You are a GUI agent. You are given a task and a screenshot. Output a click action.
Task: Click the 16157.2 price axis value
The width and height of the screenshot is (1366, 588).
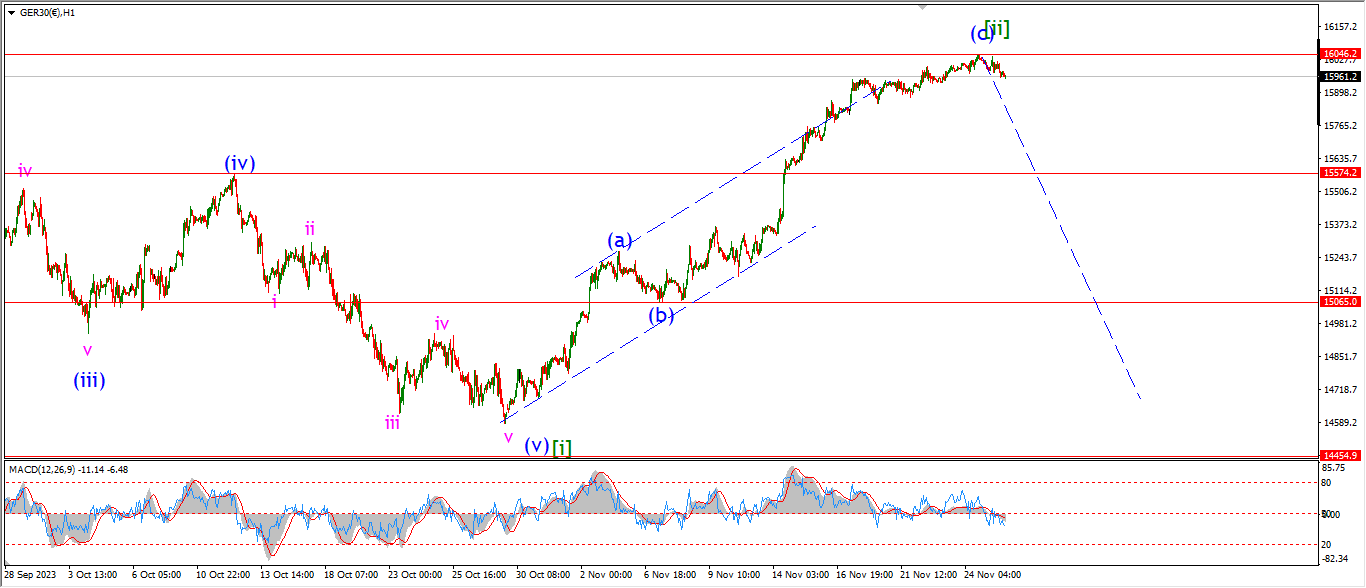(1340, 26)
